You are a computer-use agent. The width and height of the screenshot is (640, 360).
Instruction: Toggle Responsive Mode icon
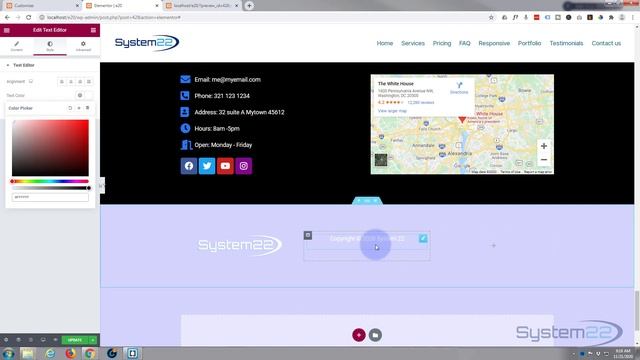[x=43, y=340]
